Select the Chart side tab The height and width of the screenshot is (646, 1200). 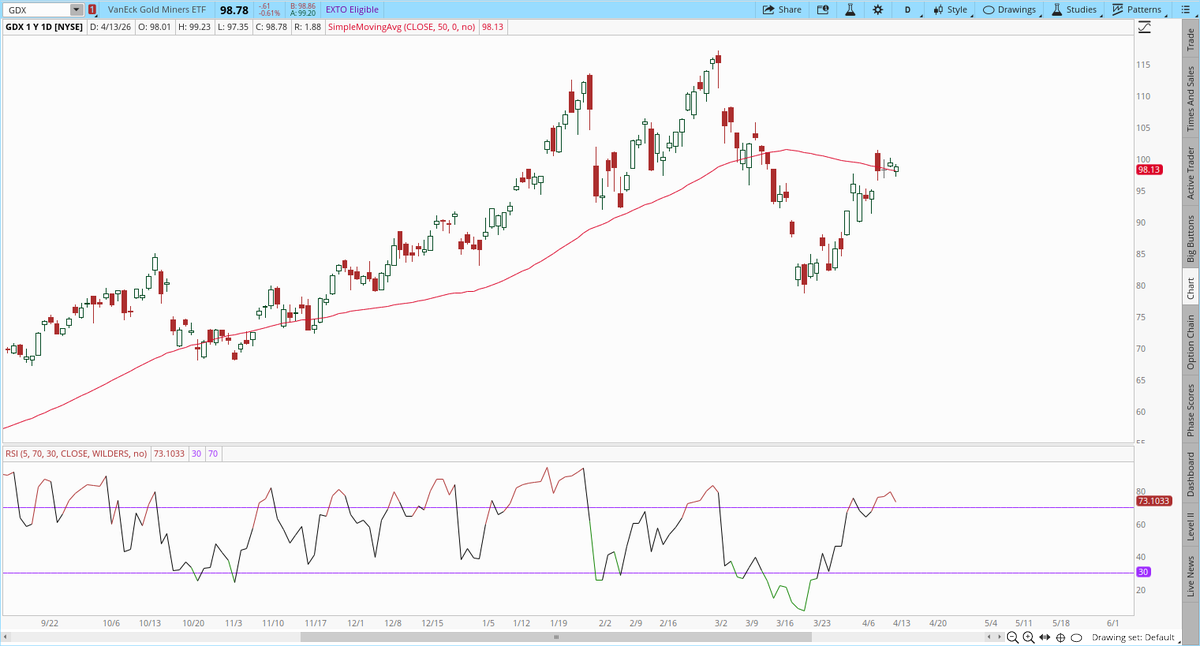[1190, 288]
